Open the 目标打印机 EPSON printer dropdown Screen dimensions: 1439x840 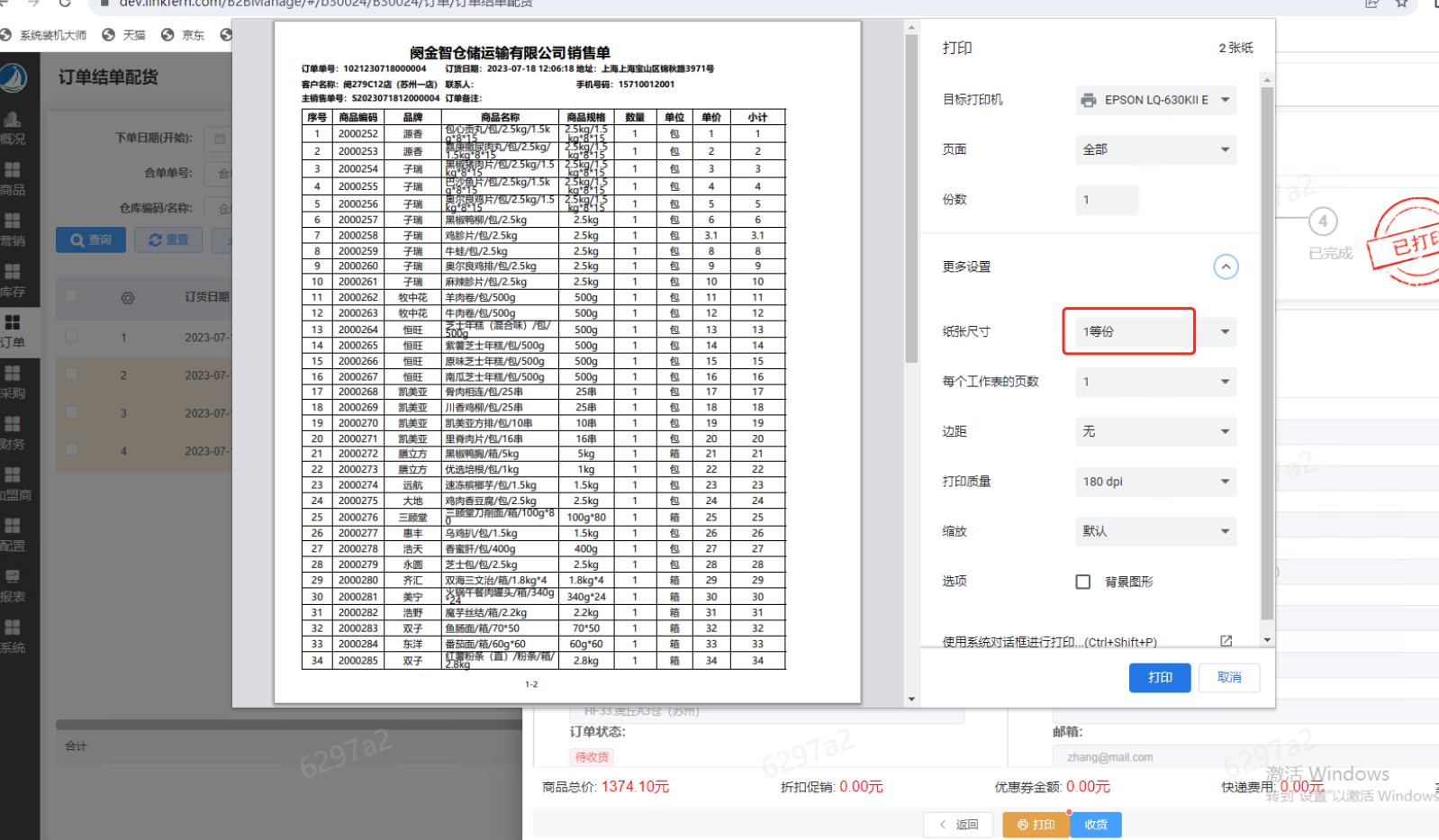click(x=1156, y=100)
